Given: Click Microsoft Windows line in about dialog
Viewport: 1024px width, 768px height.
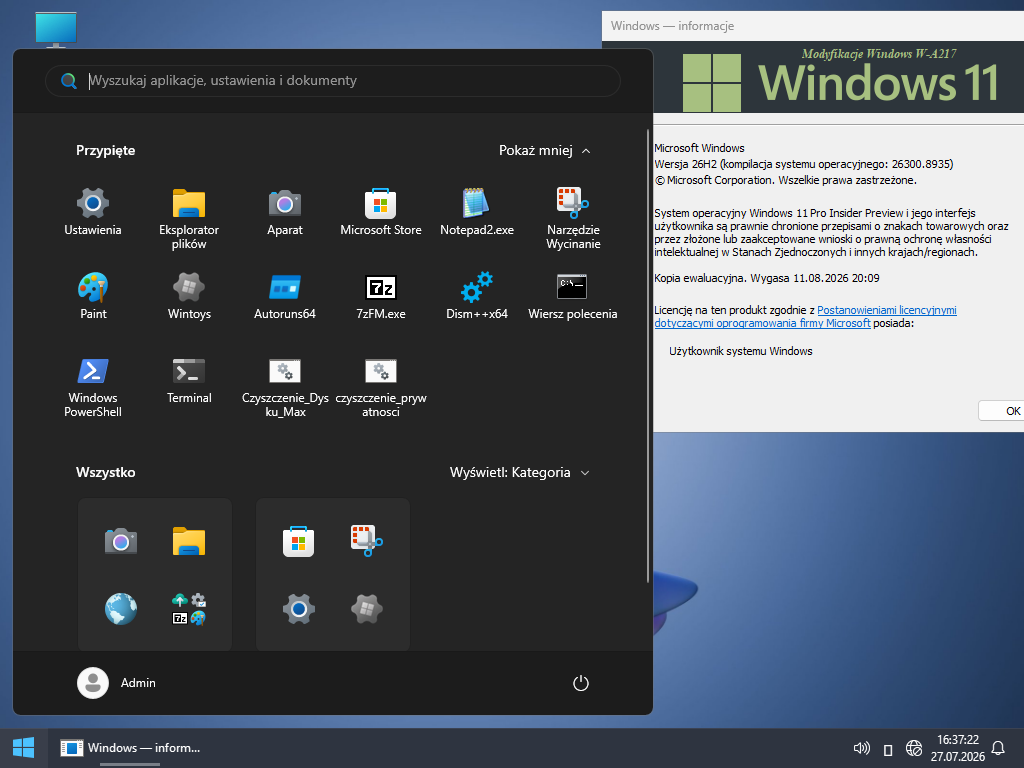Looking at the screenshot, I should [x=699, y=148].
